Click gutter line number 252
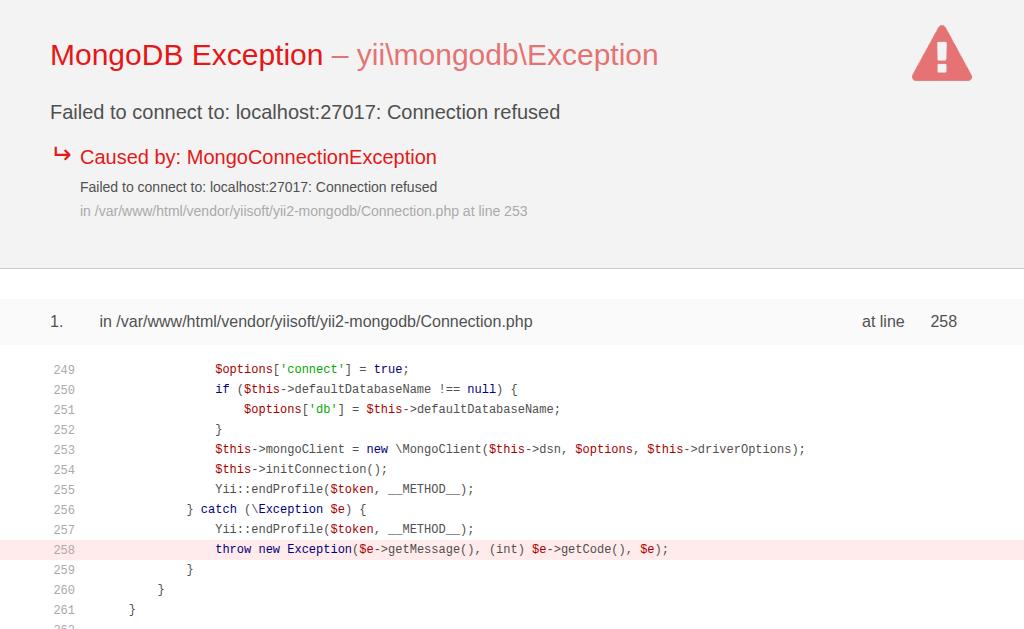The height and width of the screenshot is (629, 1024). click(x=64, y=430)
